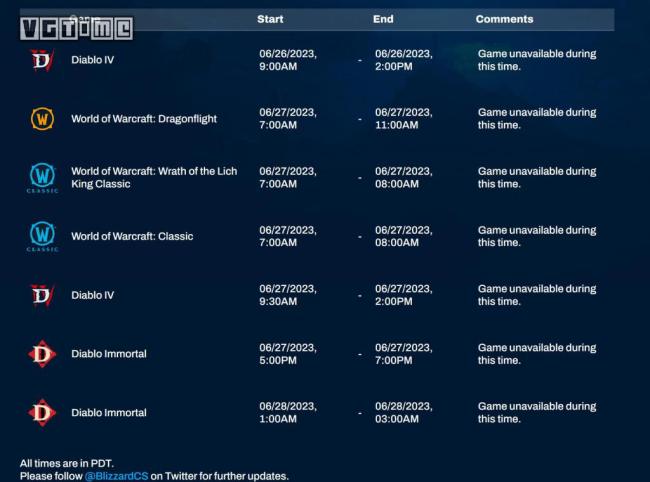Click World of Warcraft: Classic start time 7:00AM

[x=288, y=236]
